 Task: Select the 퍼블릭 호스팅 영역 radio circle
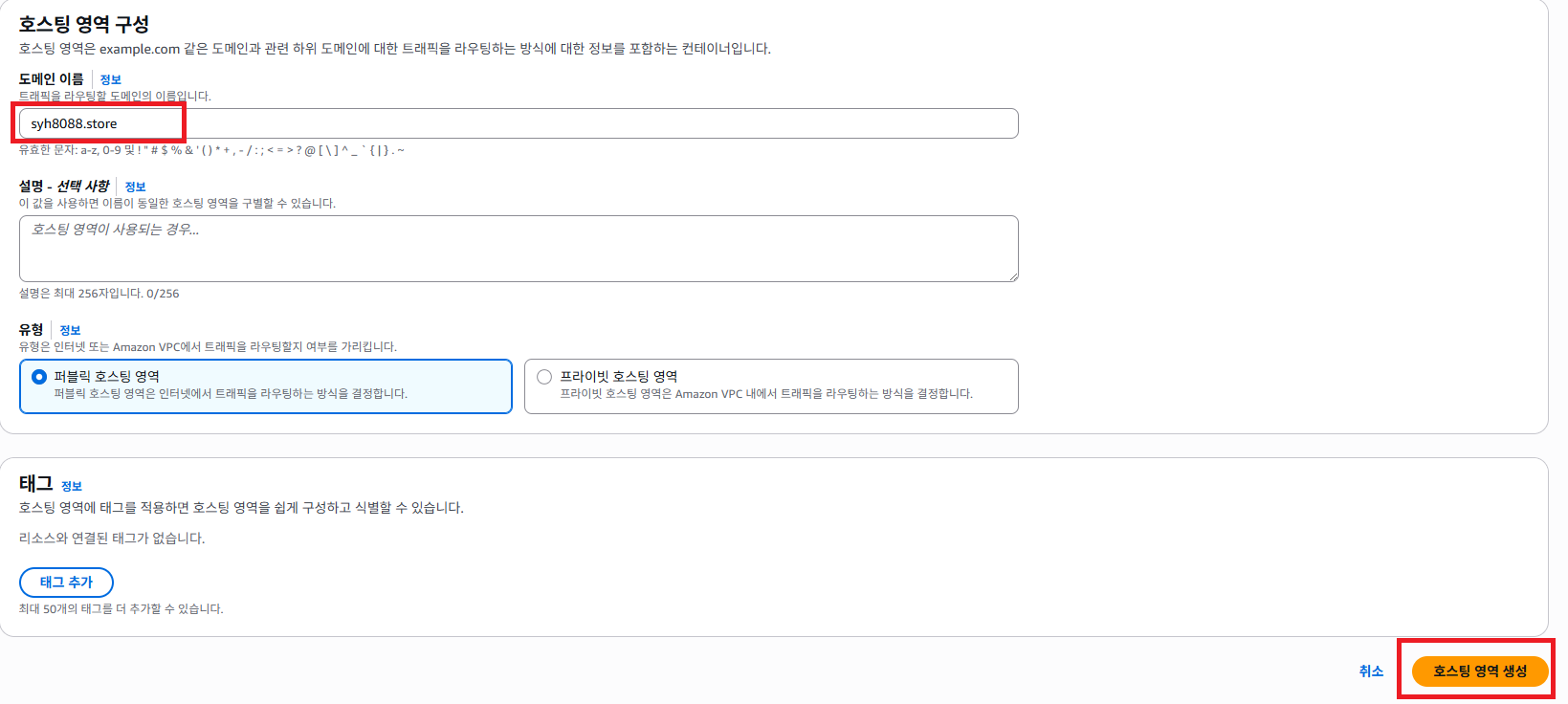39,377
